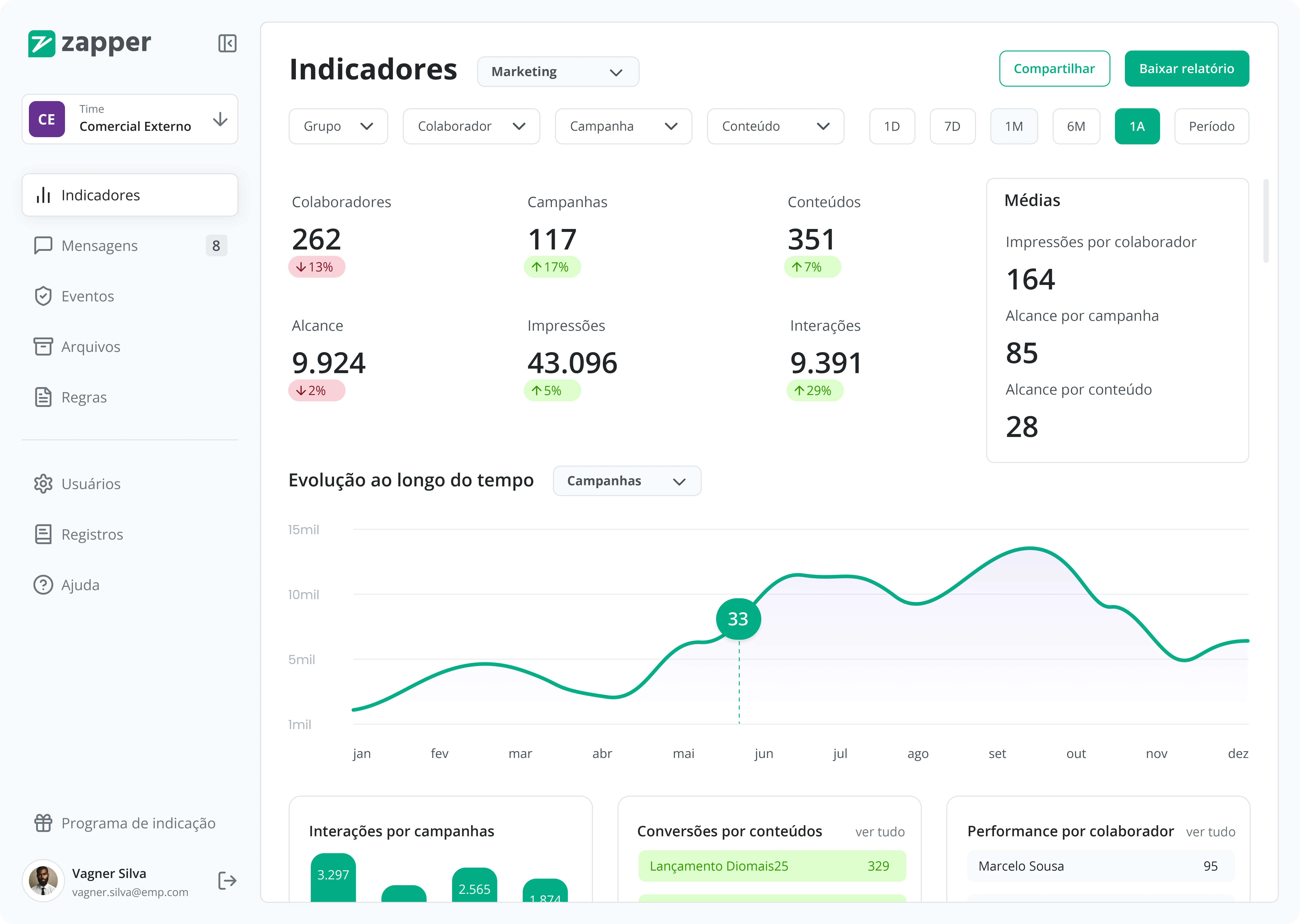Click the 3.297 bar in Interações por campanhas

click(x=333, y=877)
